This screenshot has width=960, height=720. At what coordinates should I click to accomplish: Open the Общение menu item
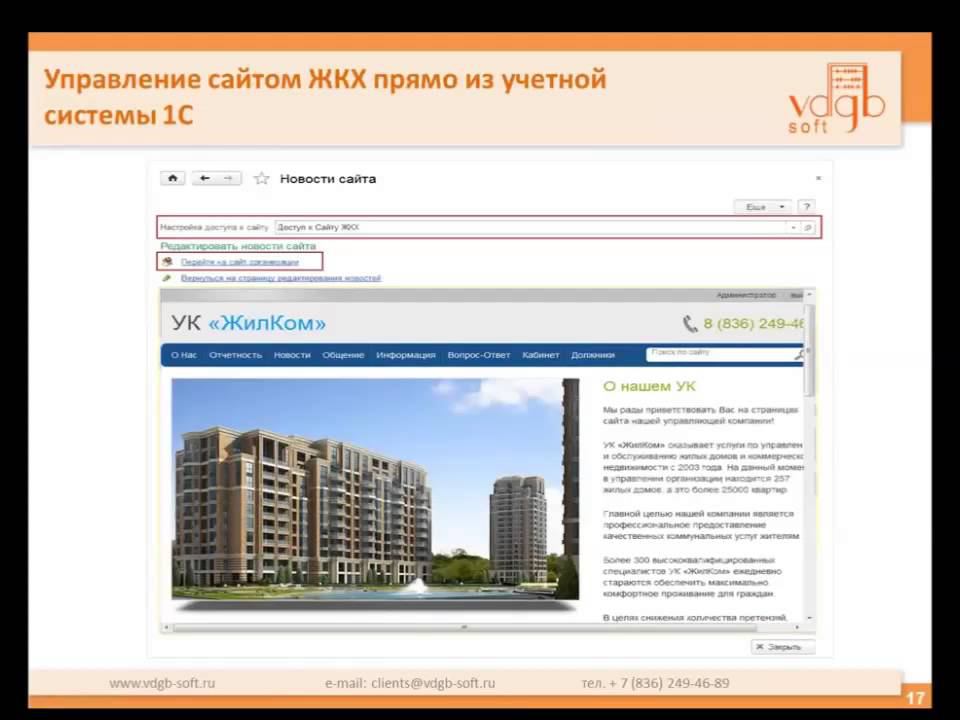click(x=343, y=355)
